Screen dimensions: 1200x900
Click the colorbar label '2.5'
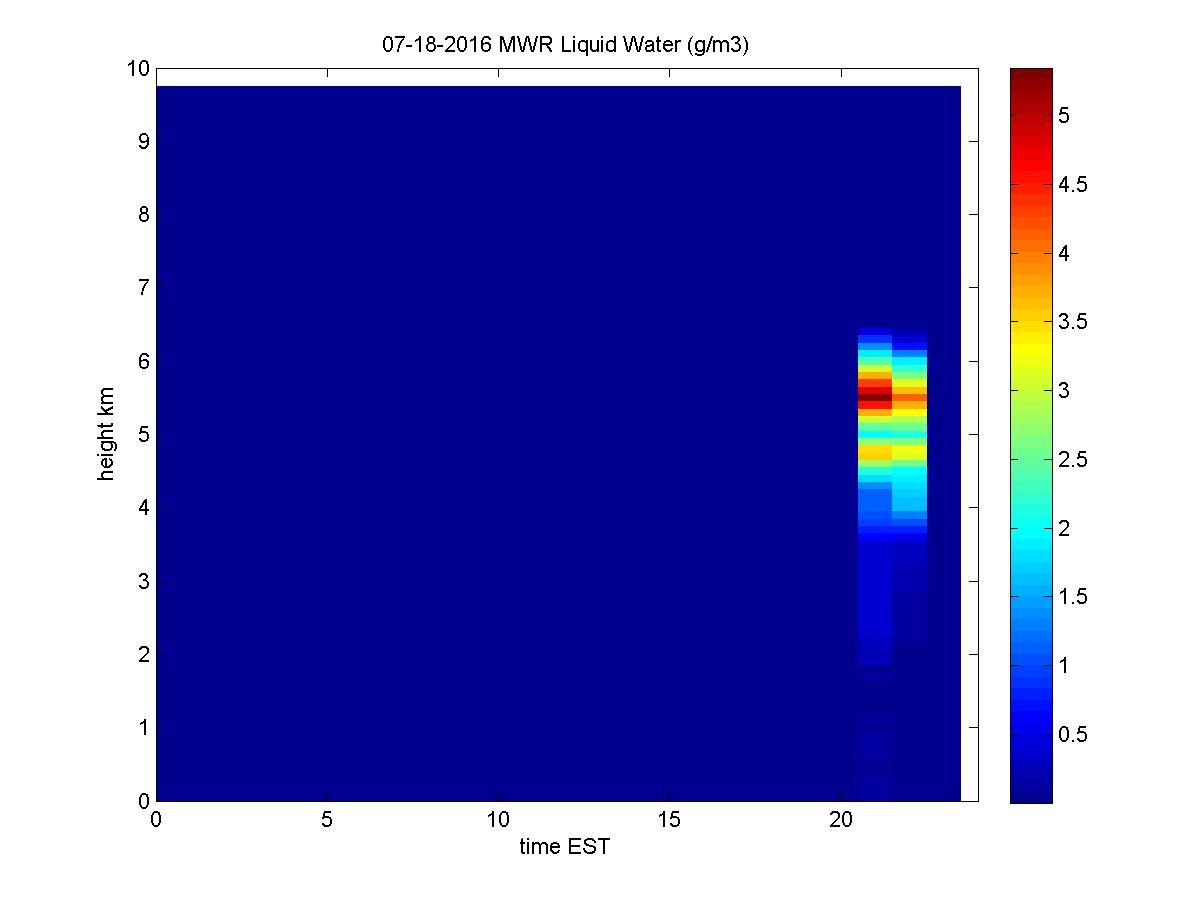1072,459
